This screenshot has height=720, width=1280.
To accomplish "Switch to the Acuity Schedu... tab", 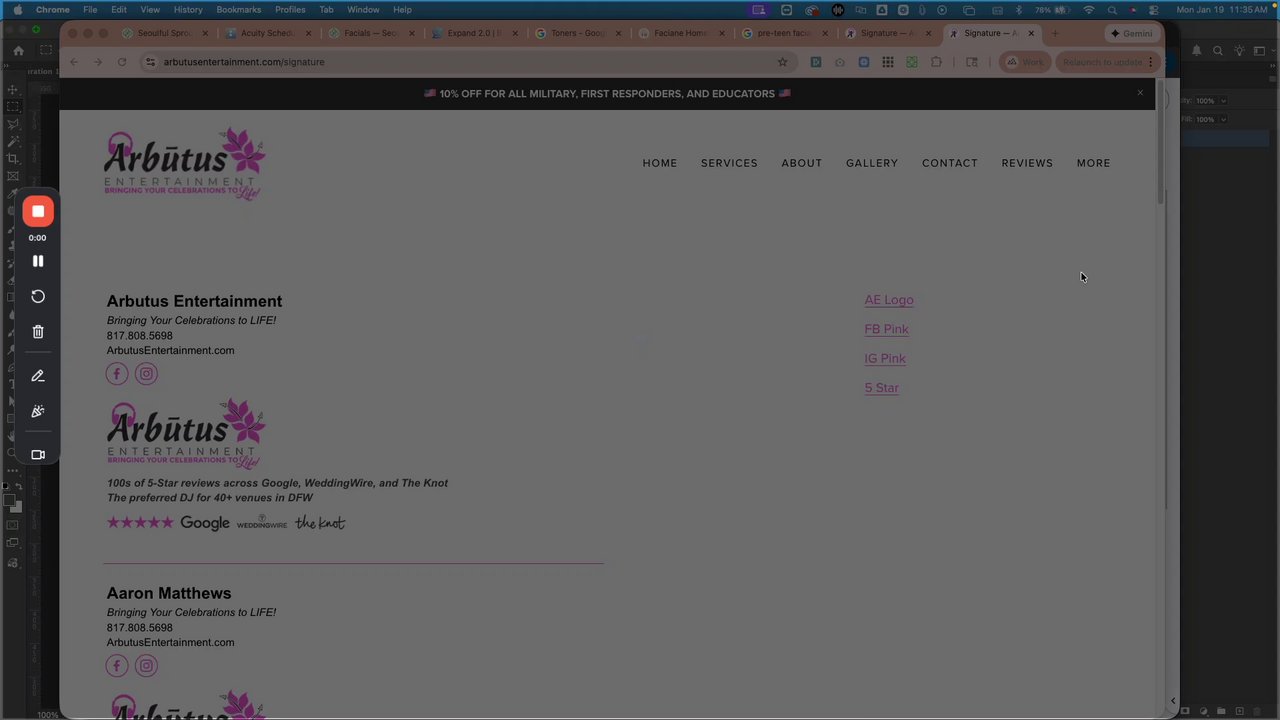I will pyautogui.click(x=268, y=33).
